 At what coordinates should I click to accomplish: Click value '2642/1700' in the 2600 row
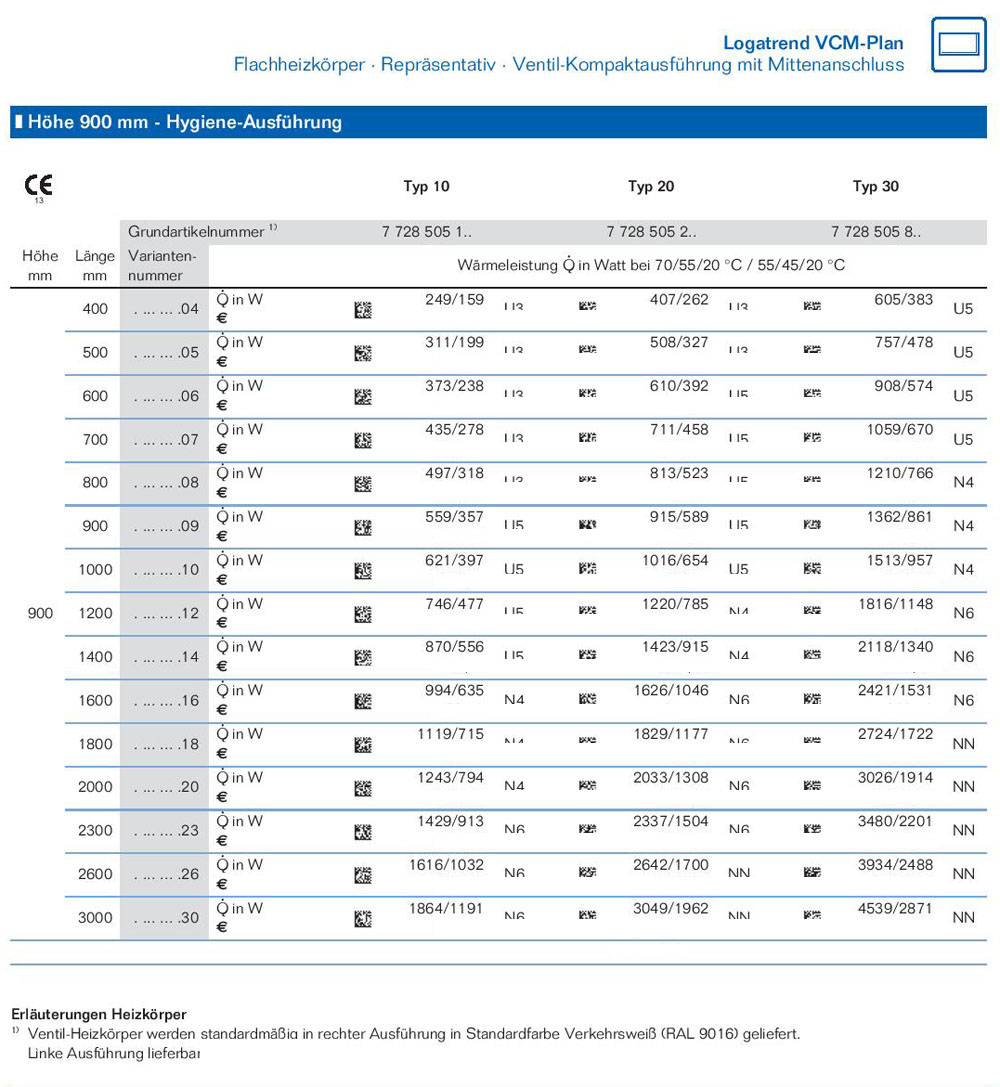pyautogui.click(x=671, y=865)
